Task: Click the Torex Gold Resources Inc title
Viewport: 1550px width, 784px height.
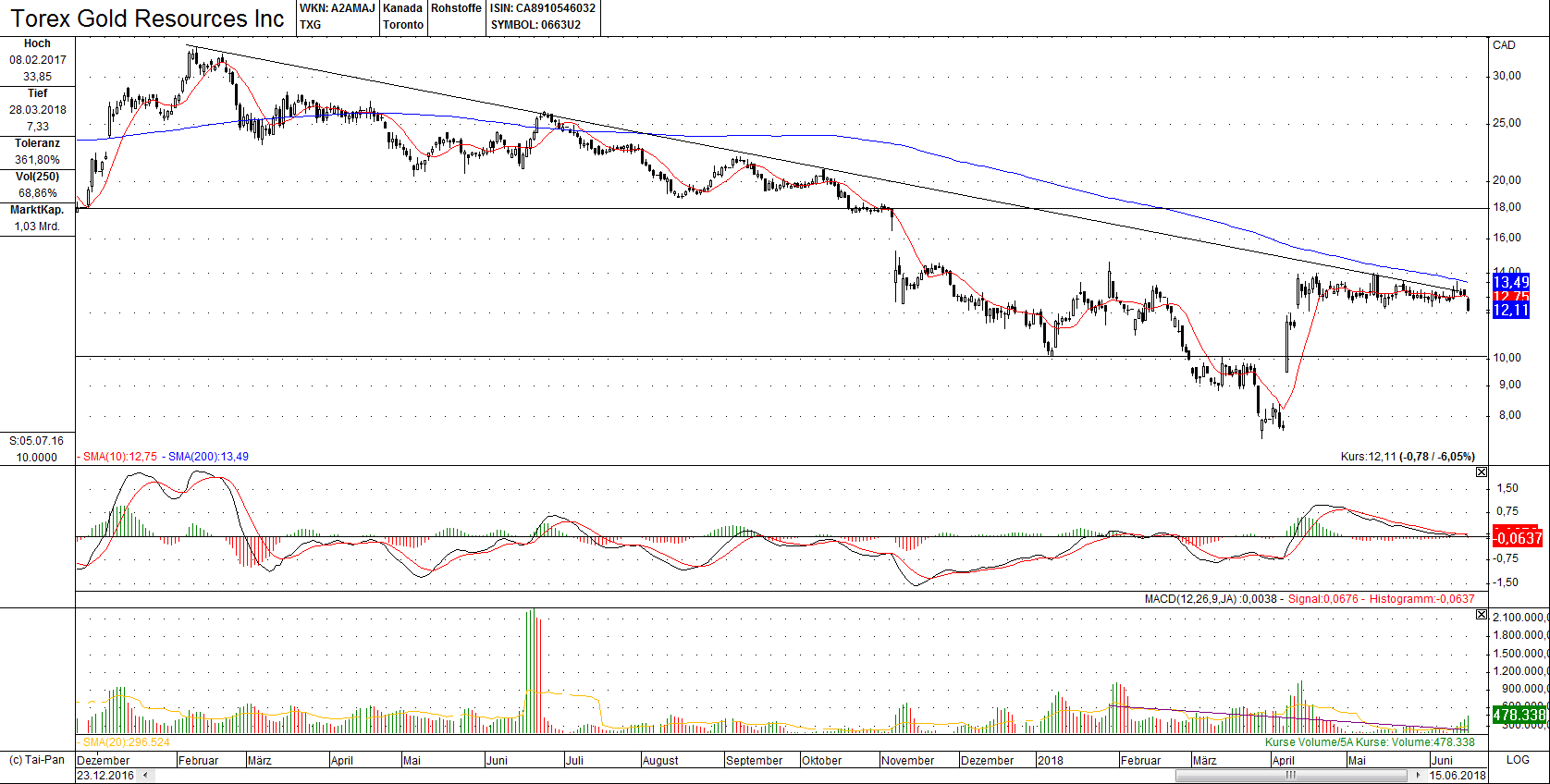Action: click(x=148, y=18)
